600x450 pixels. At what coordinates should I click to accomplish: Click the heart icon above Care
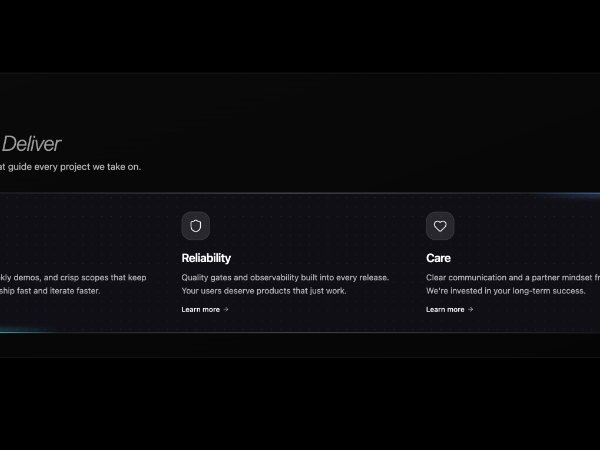pyautogui.click(x=440, y=226)
